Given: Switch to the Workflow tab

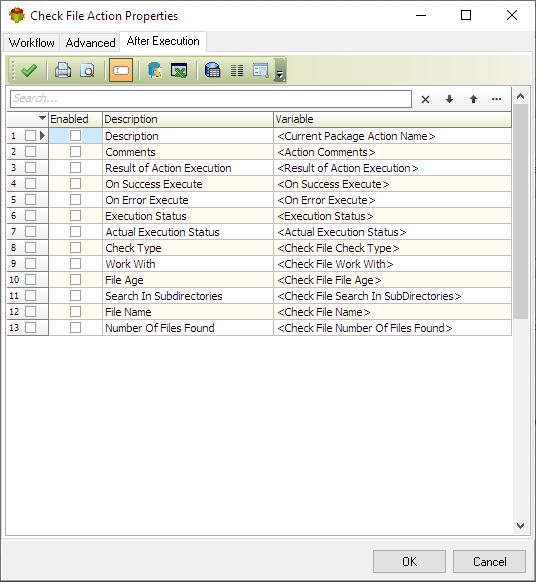Looking at the screenshot, I should coord(32,43).
